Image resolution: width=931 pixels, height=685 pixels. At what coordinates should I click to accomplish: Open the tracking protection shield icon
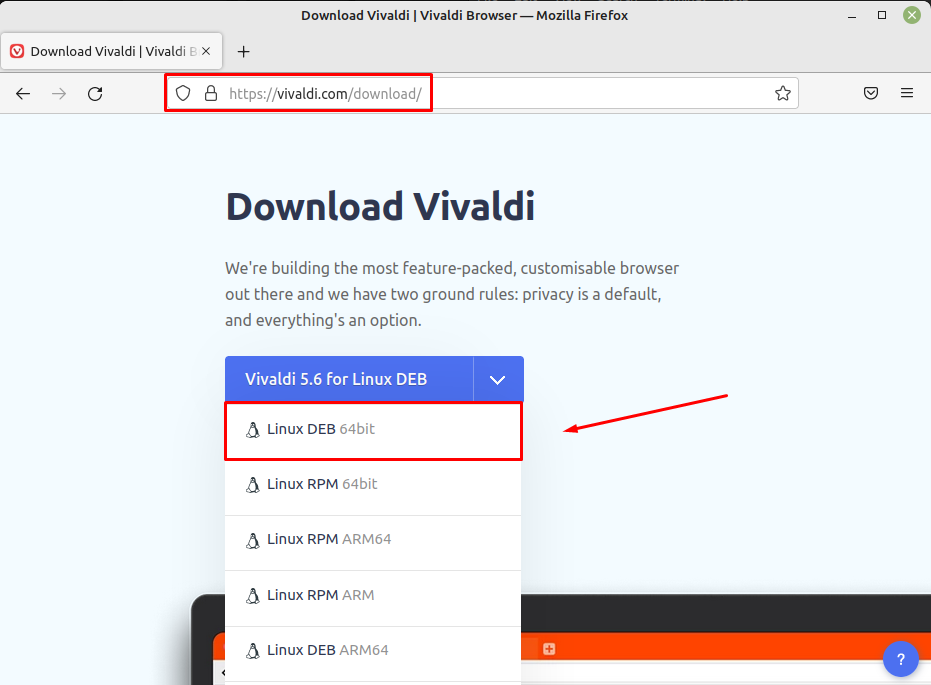tap(183, 93)
